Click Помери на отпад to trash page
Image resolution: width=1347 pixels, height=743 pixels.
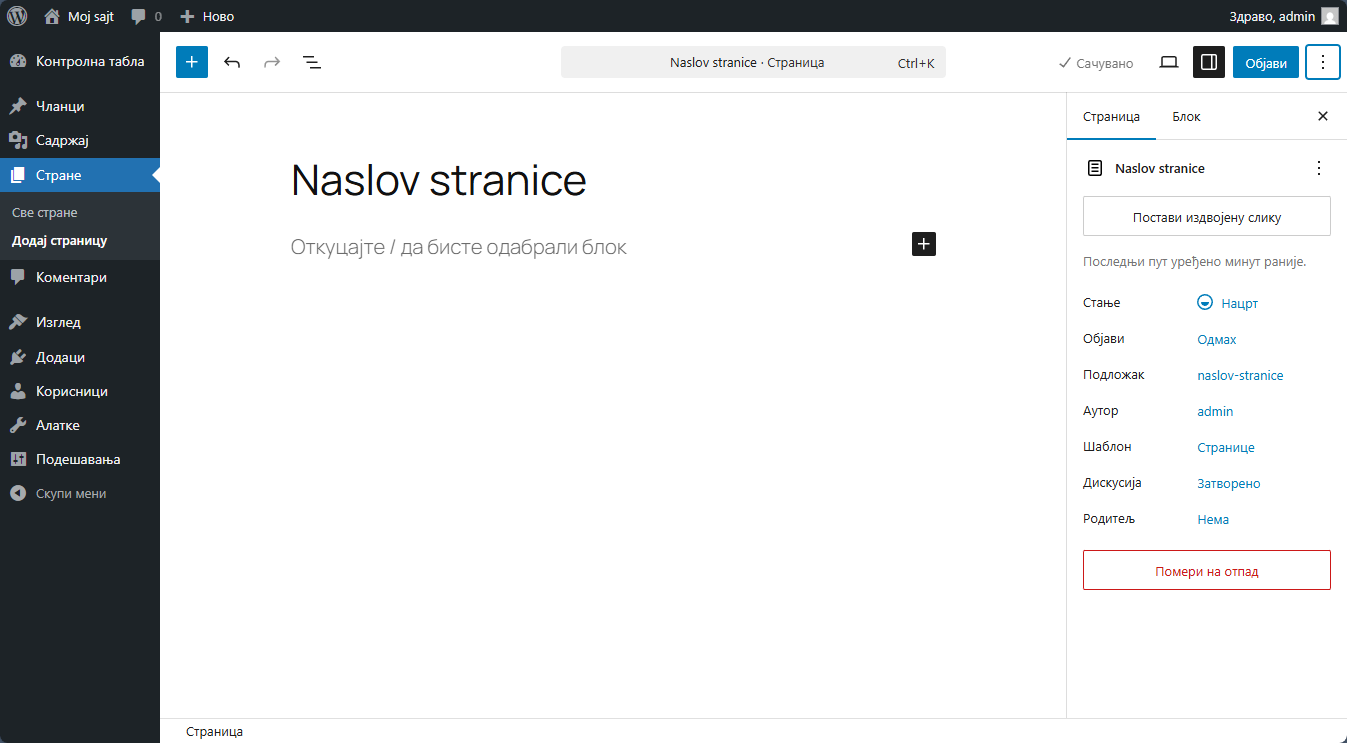coord(1206,569)
